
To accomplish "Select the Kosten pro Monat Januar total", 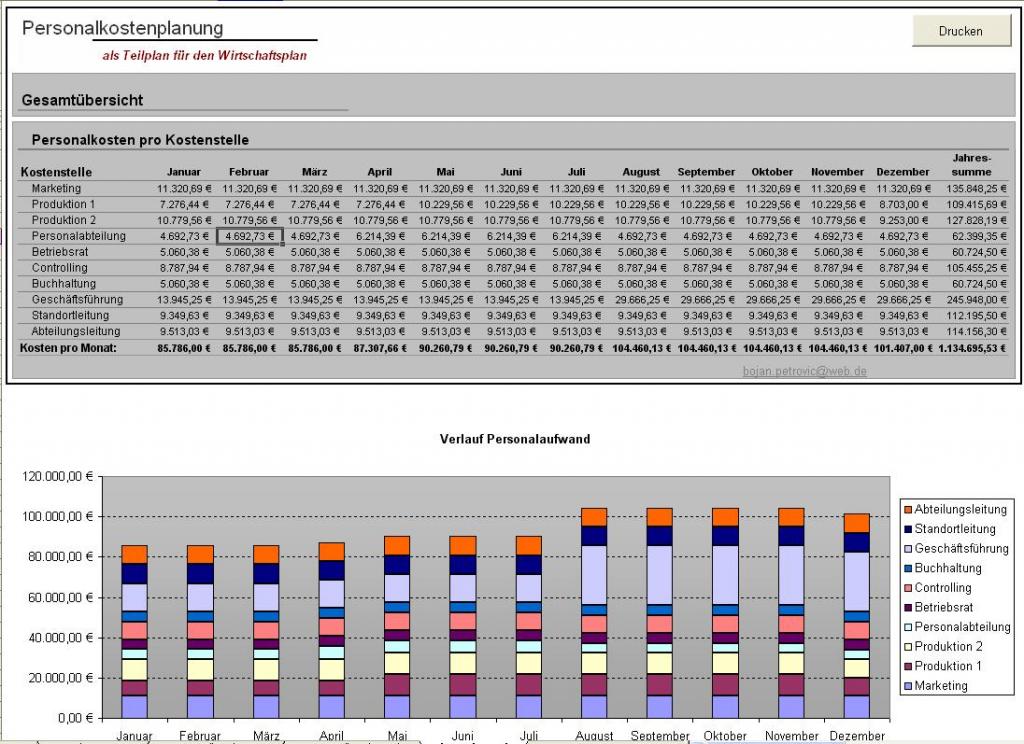I will pyautogui.click(x=184, y=347).
